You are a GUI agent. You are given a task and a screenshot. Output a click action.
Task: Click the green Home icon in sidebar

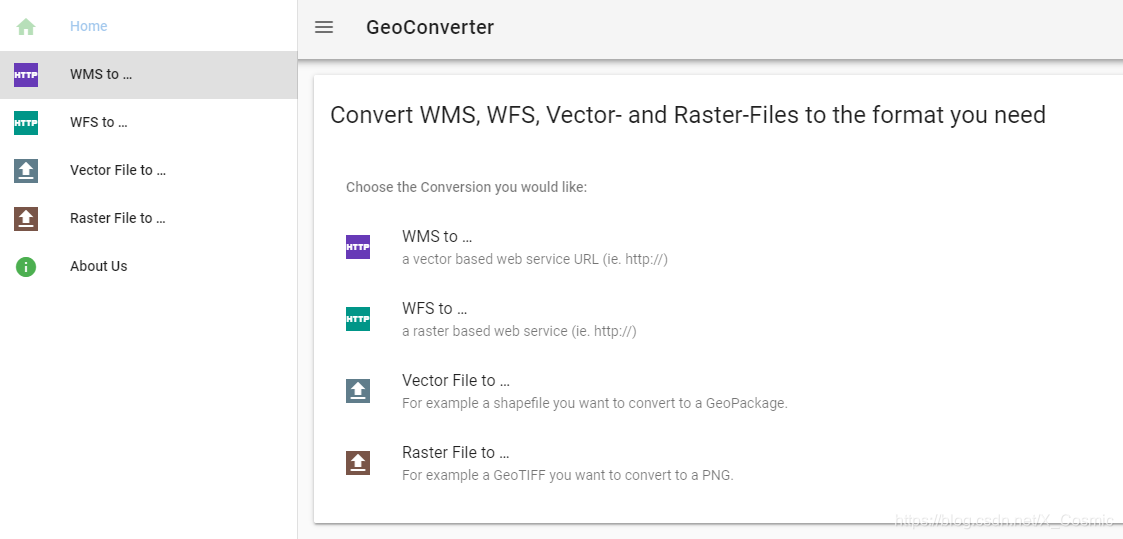(x=26, y=26)
